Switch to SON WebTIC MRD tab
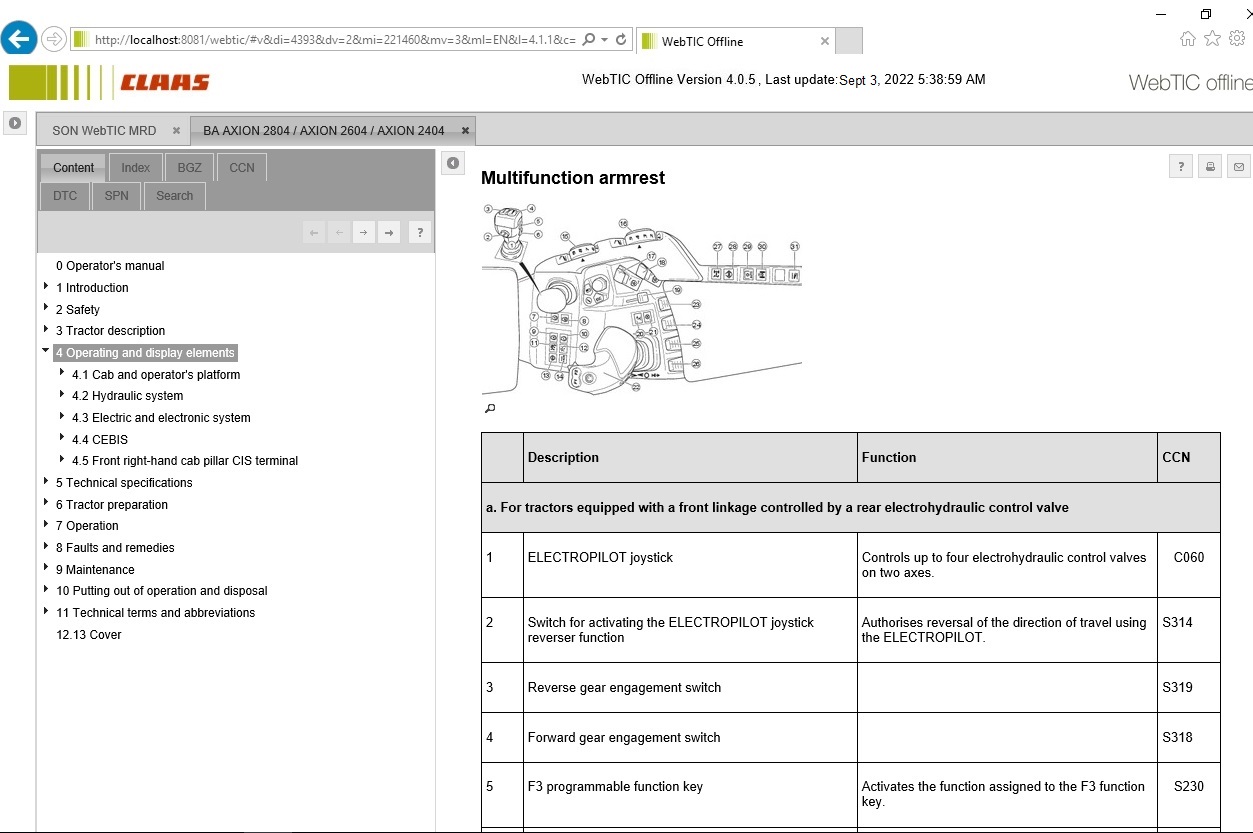 (104, 130)
